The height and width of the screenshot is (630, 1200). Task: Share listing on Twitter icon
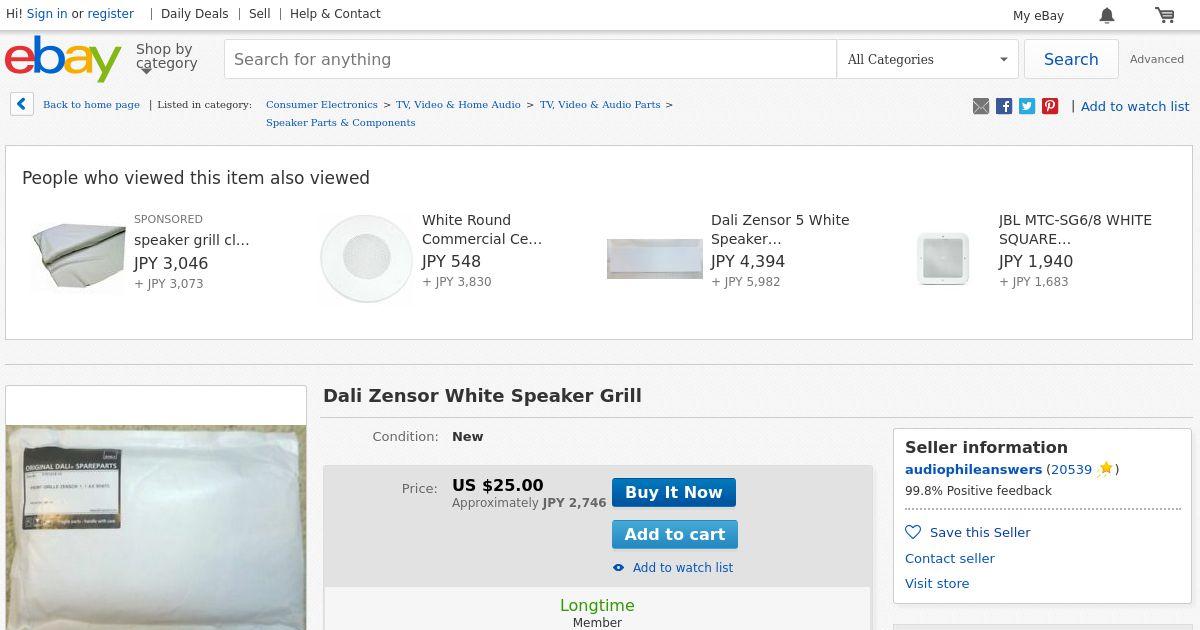coord(1027,106)
